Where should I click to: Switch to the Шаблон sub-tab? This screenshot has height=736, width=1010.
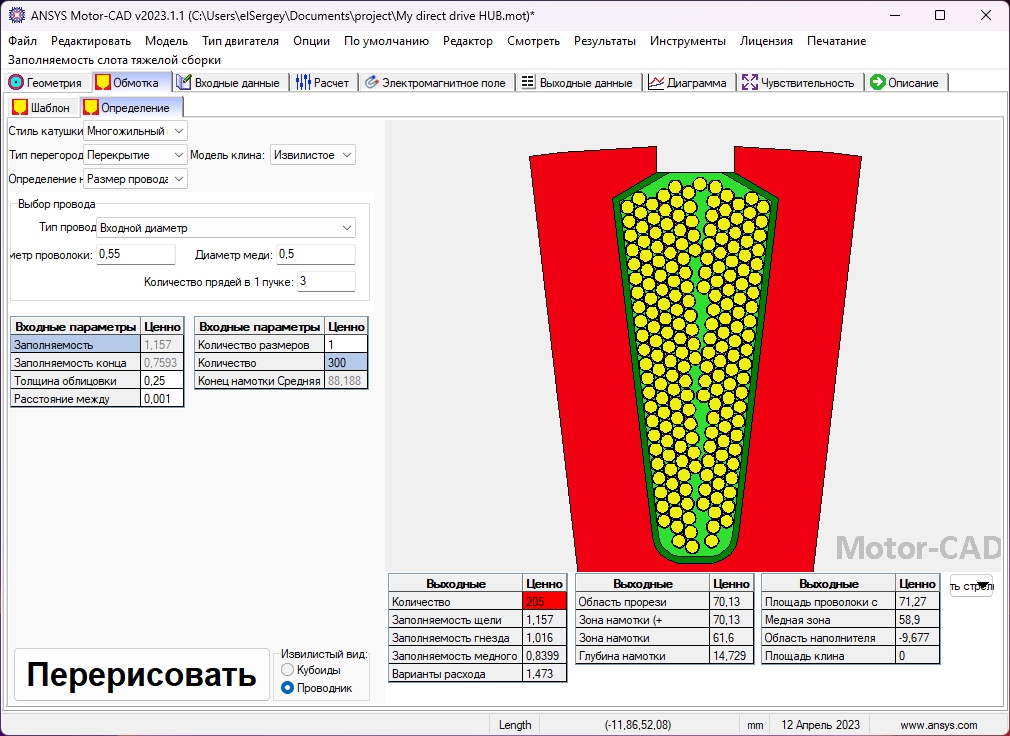(41, 108)
